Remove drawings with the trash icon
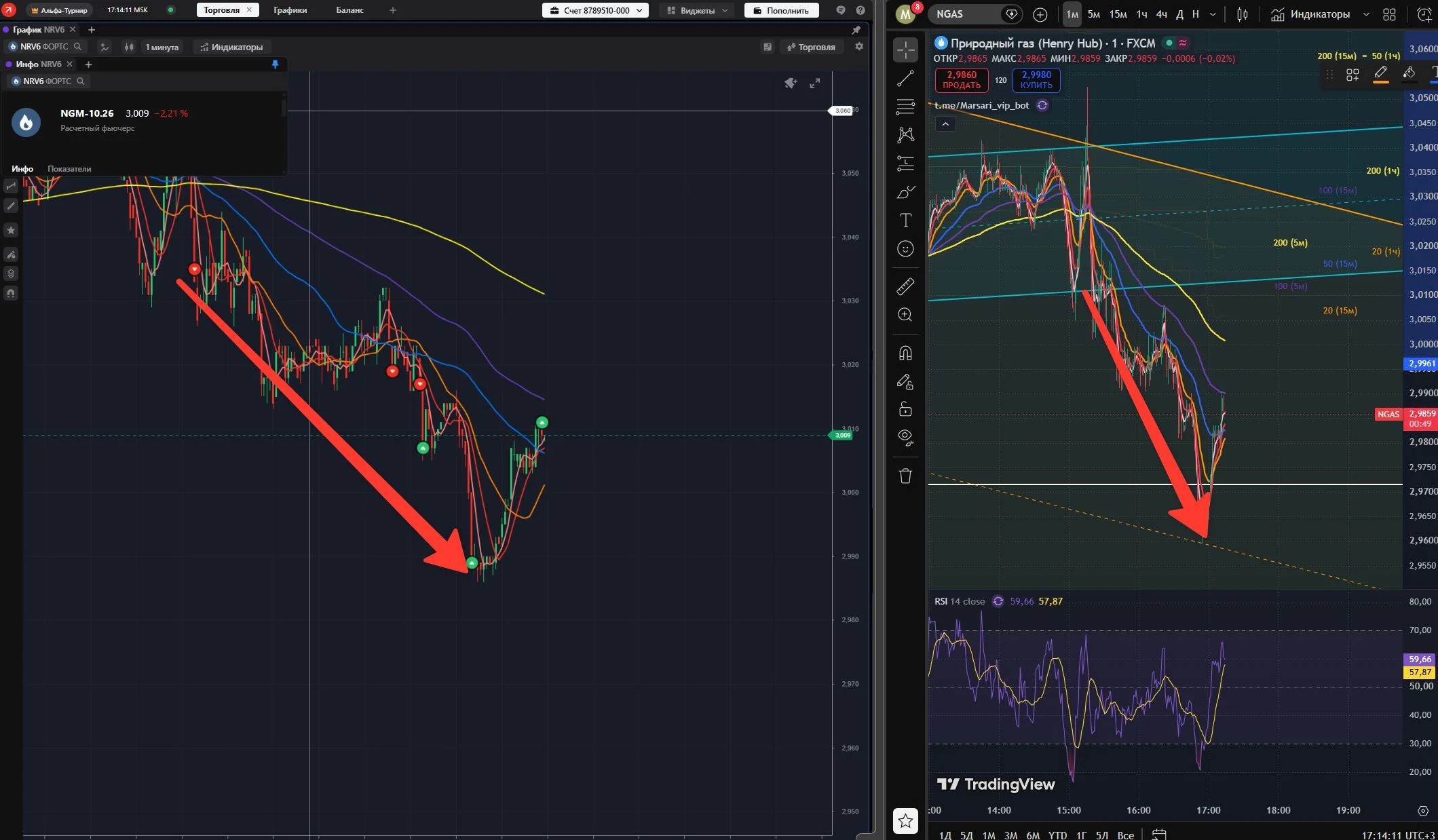Image resolution: width=1438 pixels, height=840 pixels. [905, 476]
